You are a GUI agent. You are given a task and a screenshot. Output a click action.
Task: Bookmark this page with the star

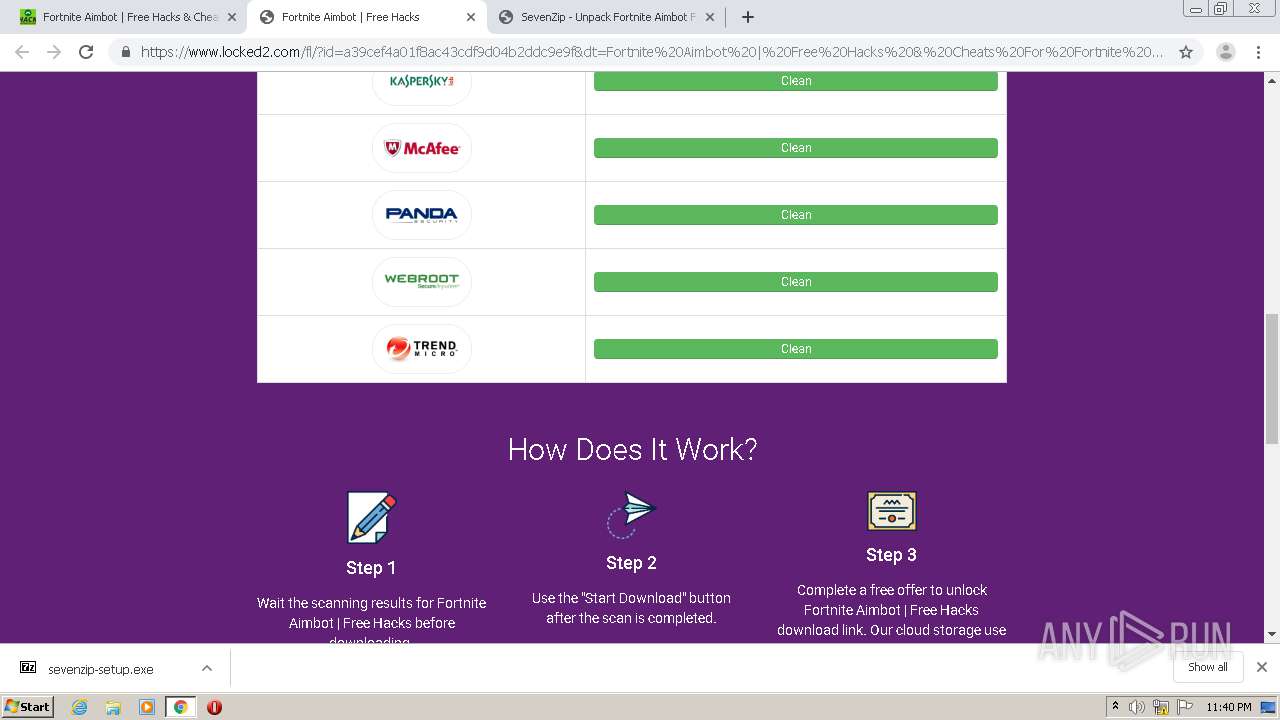(1186, 52)
